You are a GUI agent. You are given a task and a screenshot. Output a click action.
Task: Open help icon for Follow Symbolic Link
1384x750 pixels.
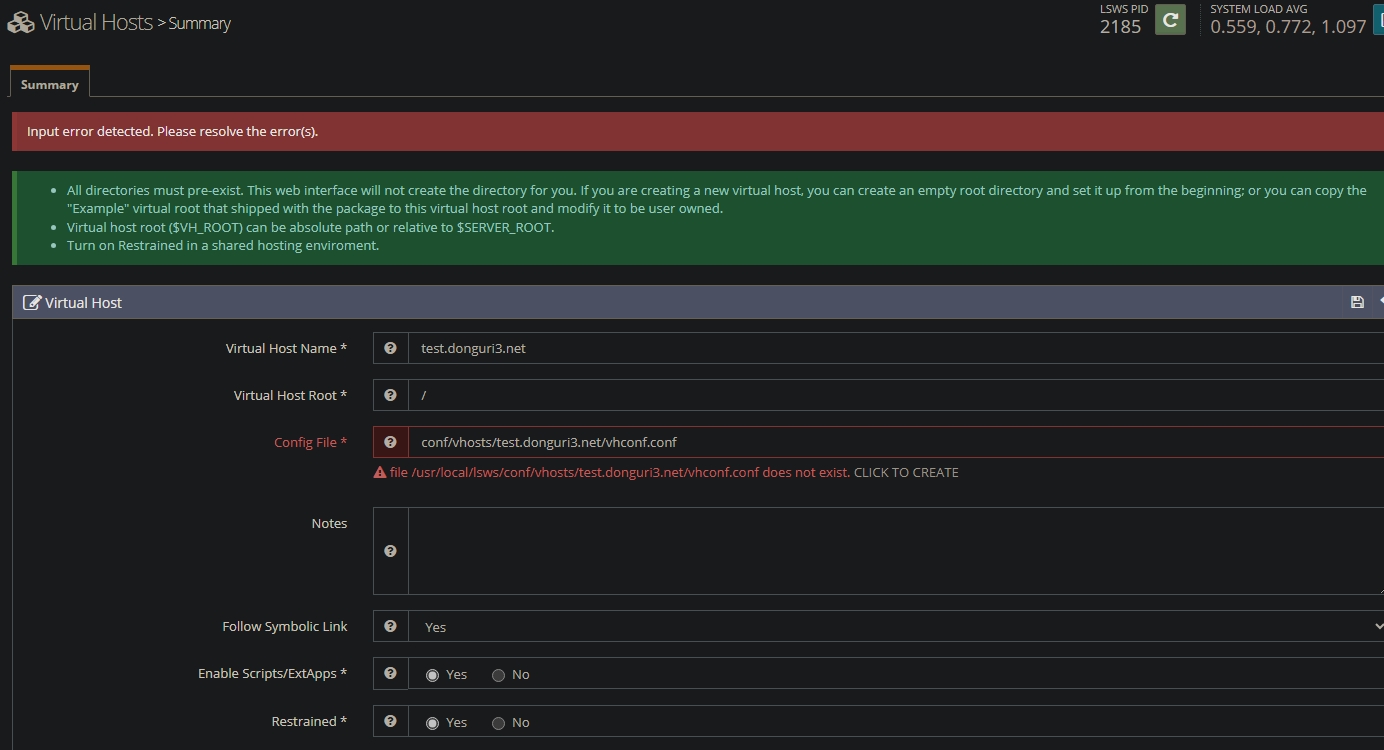click(390, 626)
